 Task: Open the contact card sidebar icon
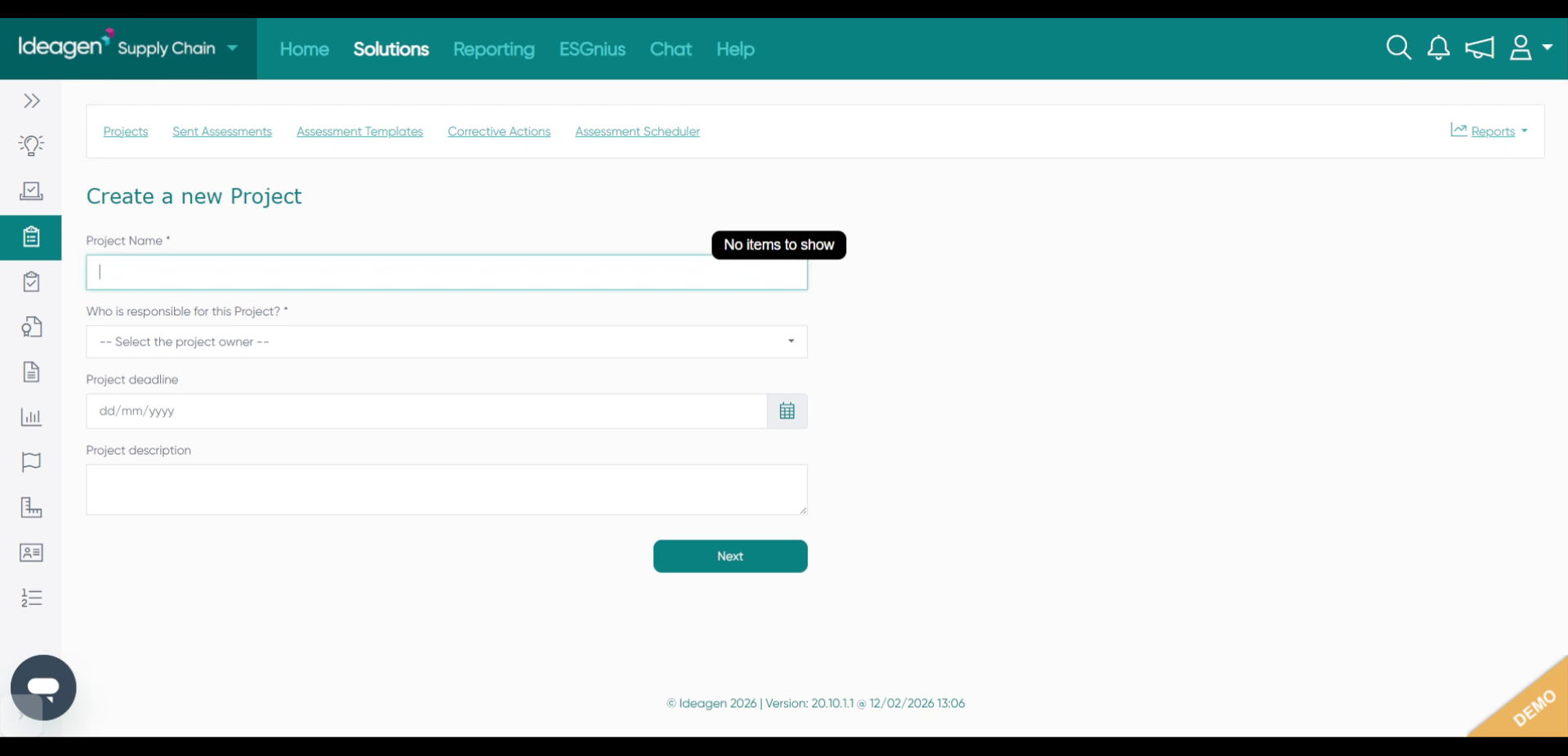pyautogui.click(x=31, y=553)
